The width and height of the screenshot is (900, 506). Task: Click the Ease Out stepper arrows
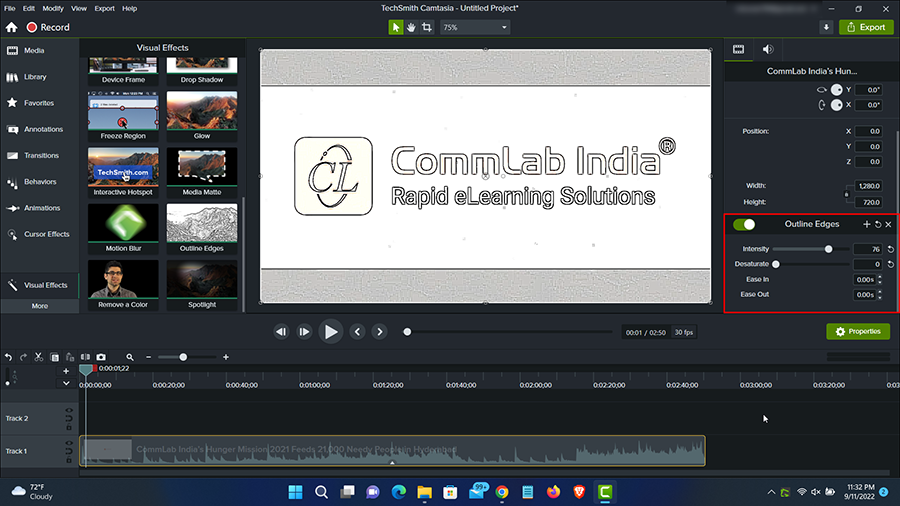coord(880,294)
